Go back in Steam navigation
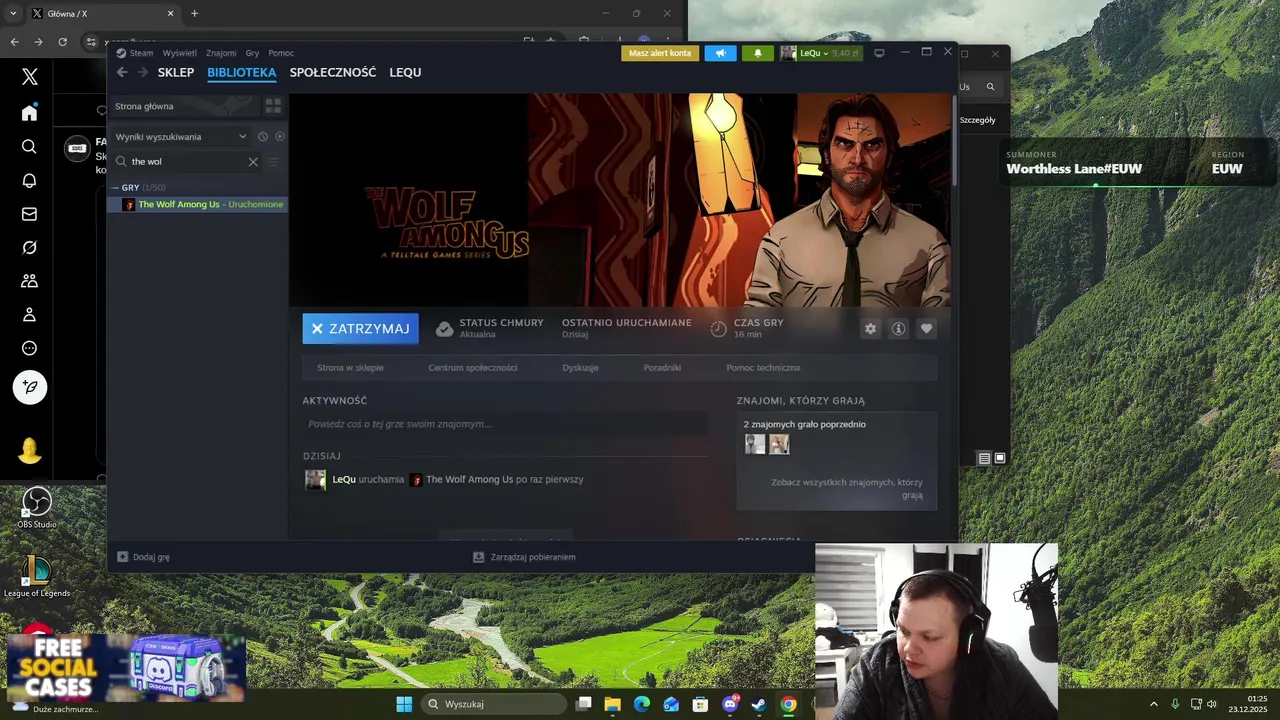Viewport: 1280px width, 720px height. pos(122,72)
